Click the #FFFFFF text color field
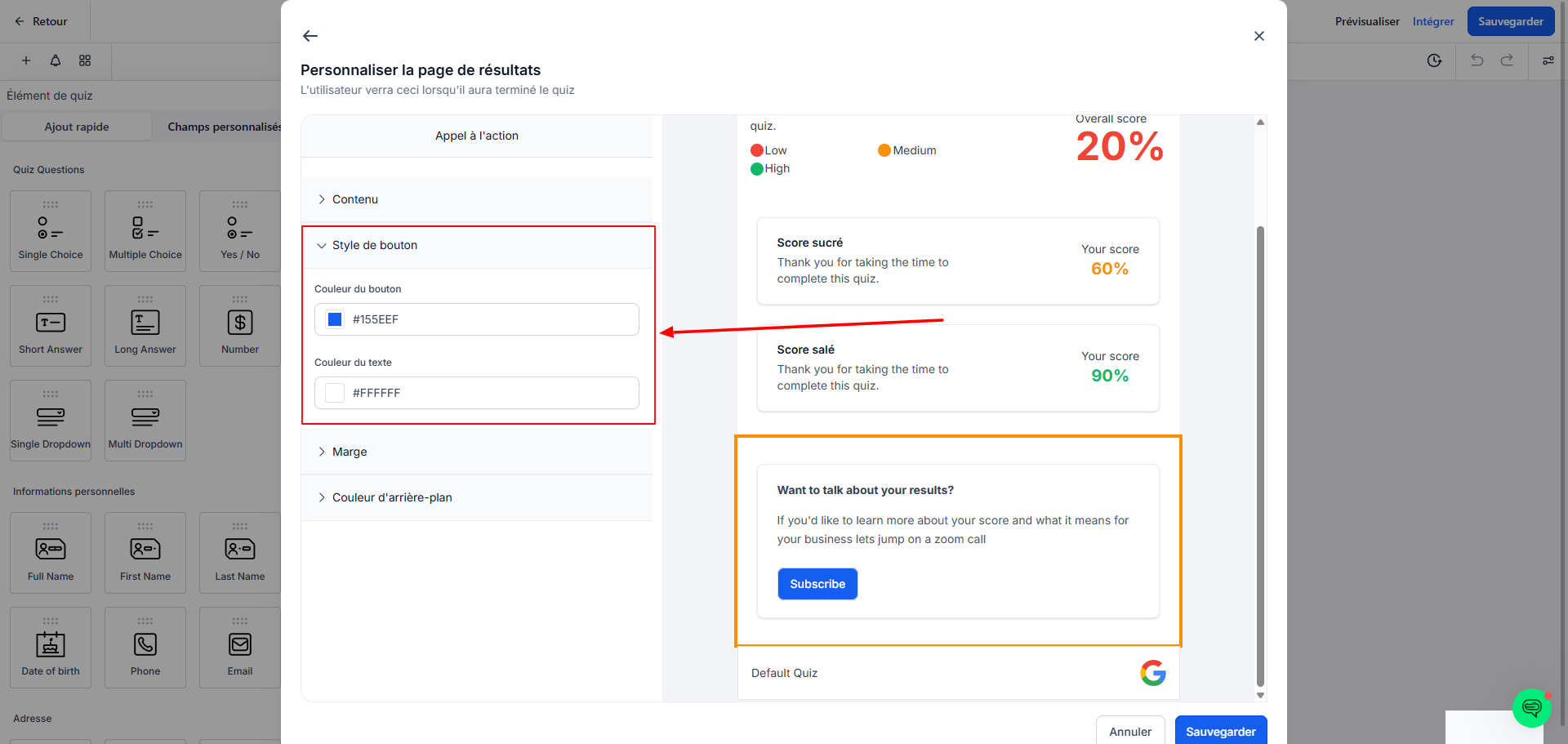Image resolution: width=1568 pixels, height=744 pixels. (477, 393)
